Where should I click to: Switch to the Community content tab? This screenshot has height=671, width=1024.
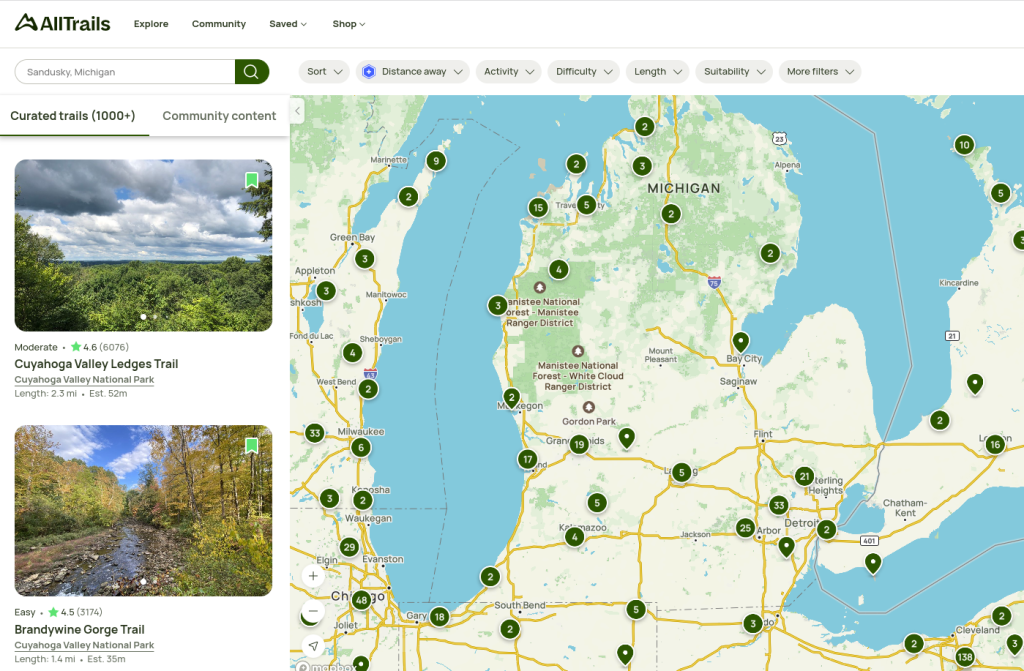point(219,116)
